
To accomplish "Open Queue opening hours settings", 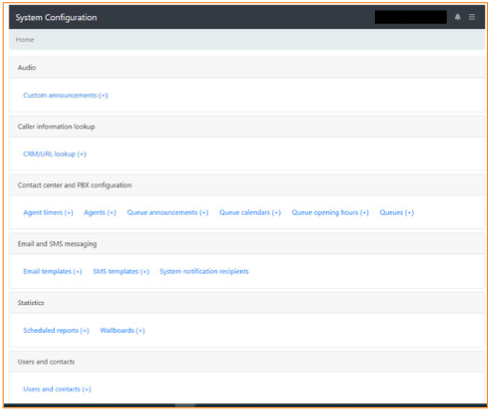I will pos(330,213).
